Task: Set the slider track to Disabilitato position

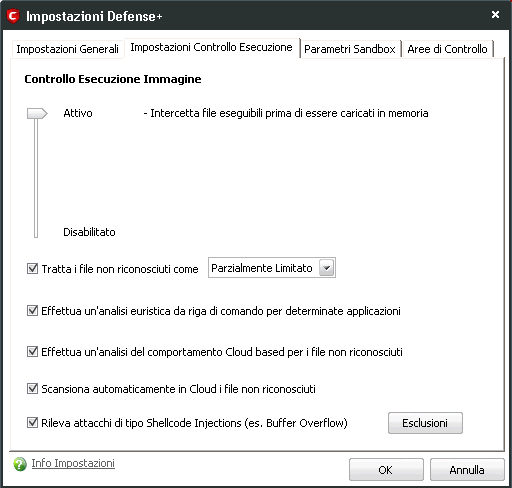Action: (36, 232)
